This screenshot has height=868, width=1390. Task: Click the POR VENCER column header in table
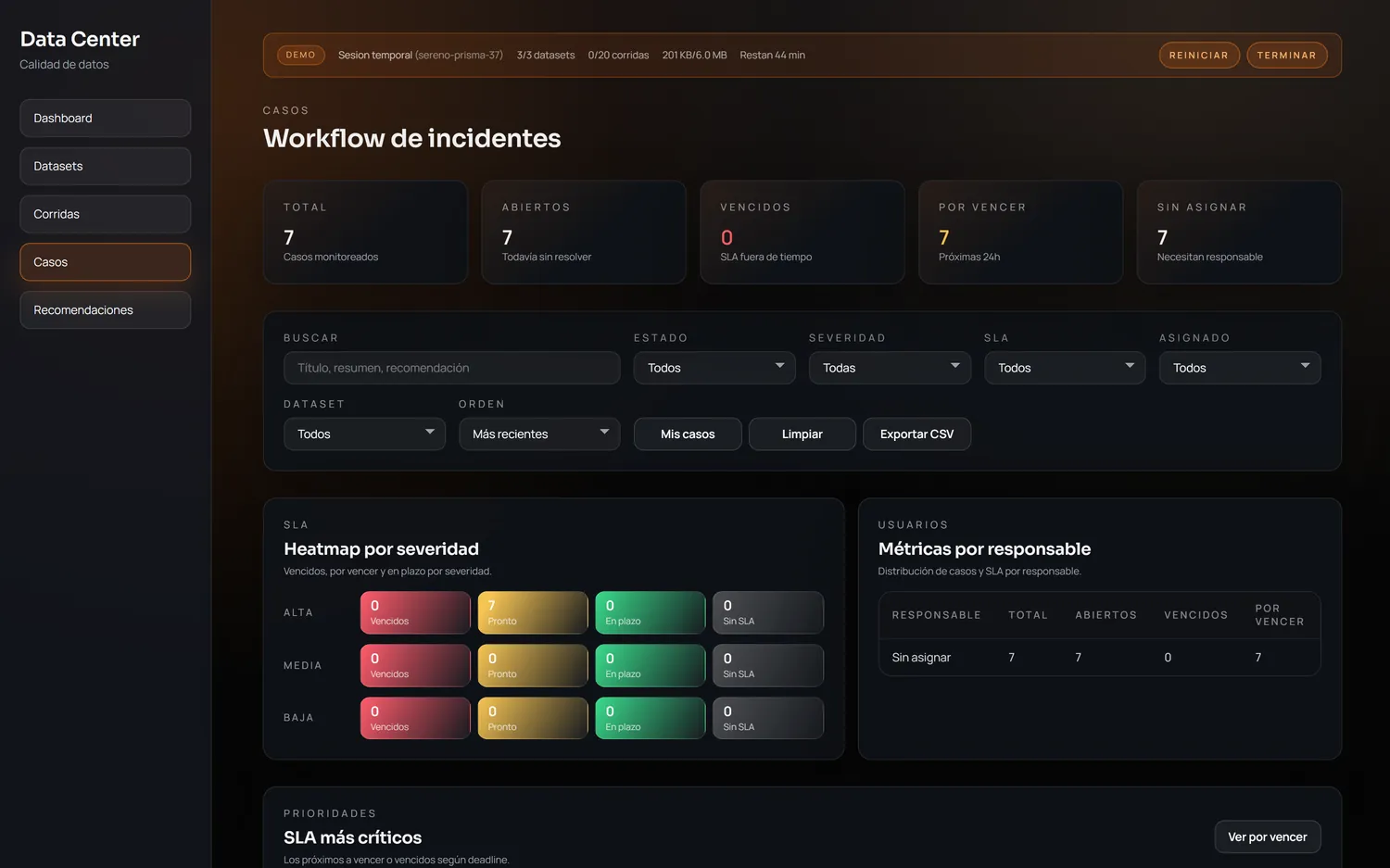(1279, 615)
